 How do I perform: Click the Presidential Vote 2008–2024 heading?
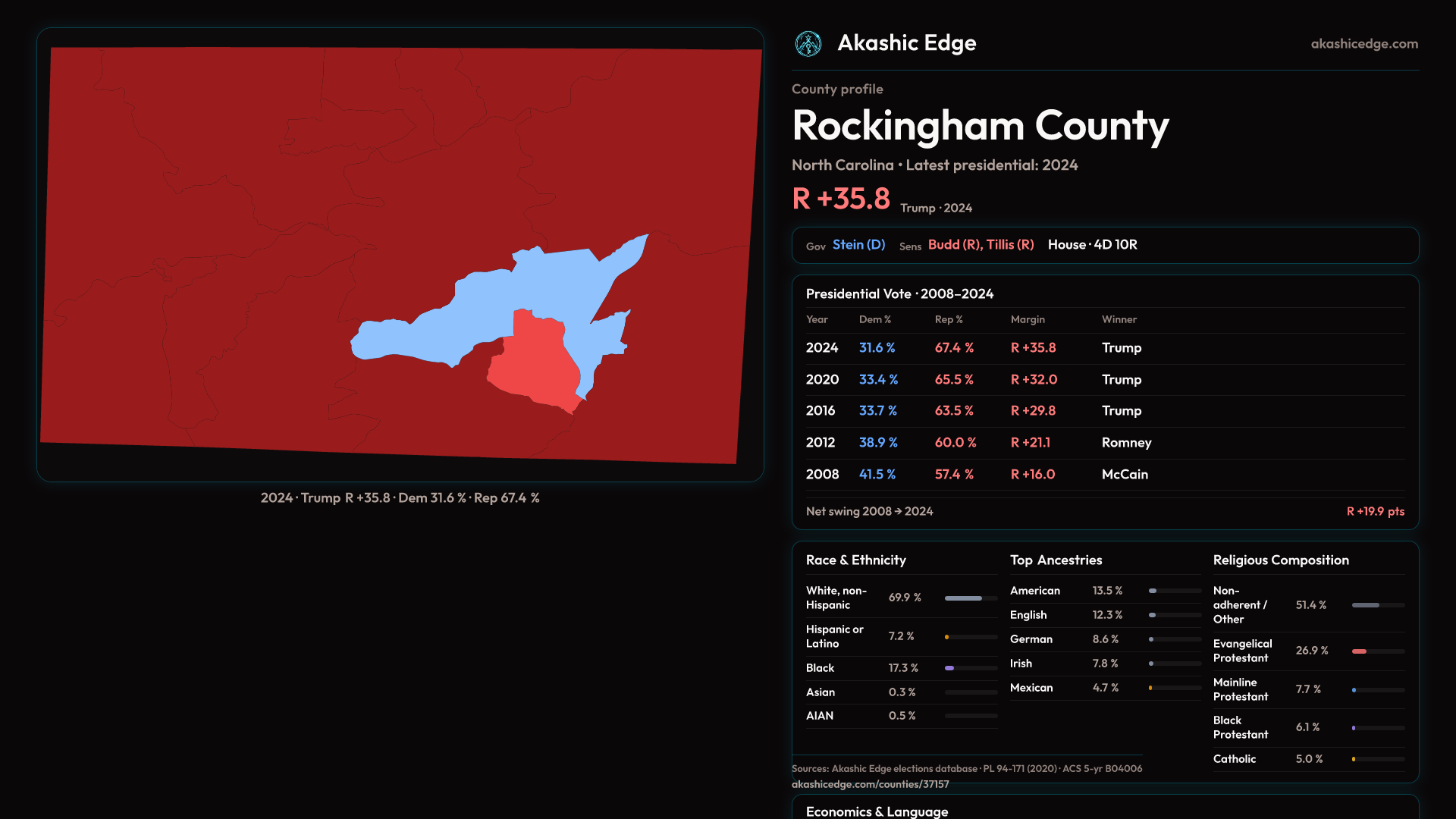899,294
